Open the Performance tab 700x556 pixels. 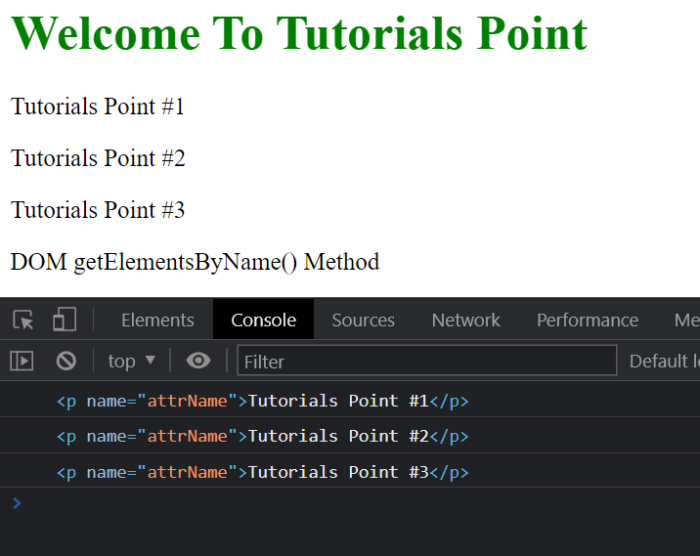(588, 320)
